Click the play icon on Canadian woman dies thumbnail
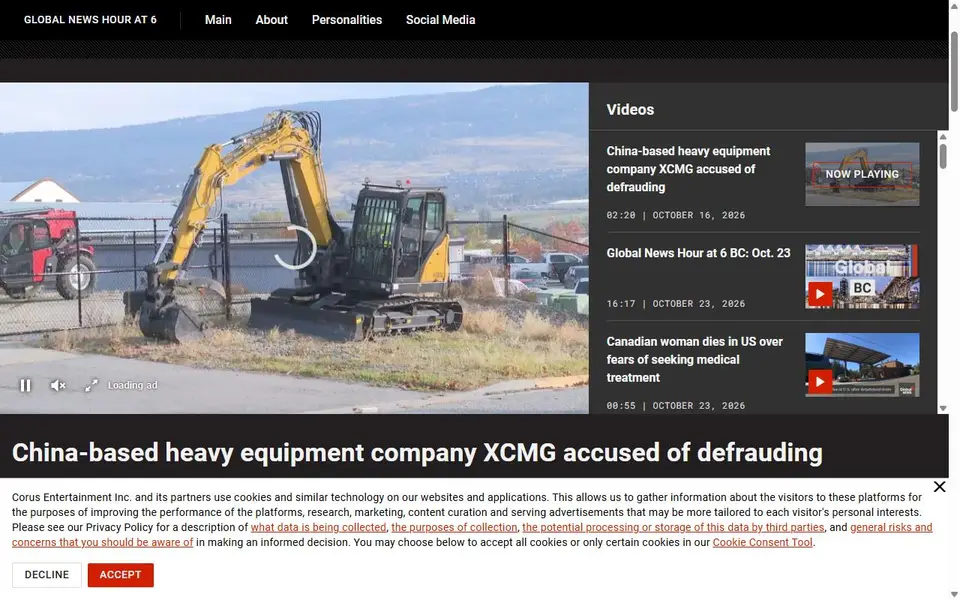The width and height of the screenshot is (960, 600). point(820,383)
